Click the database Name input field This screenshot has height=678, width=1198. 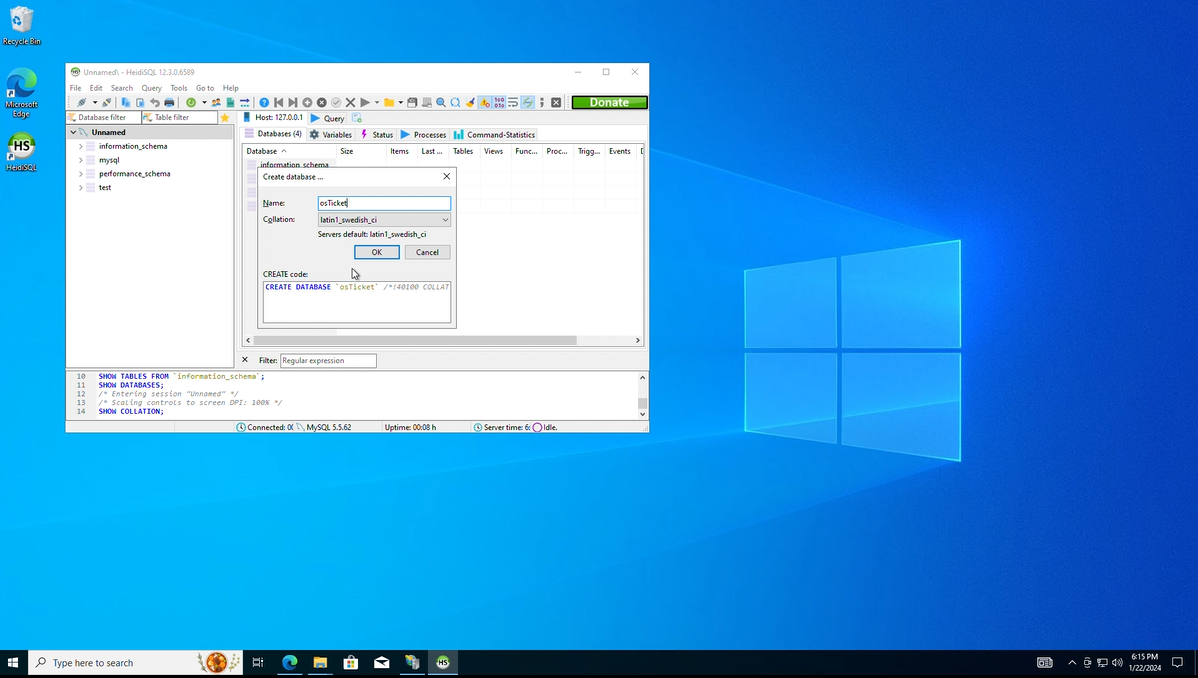384,203
